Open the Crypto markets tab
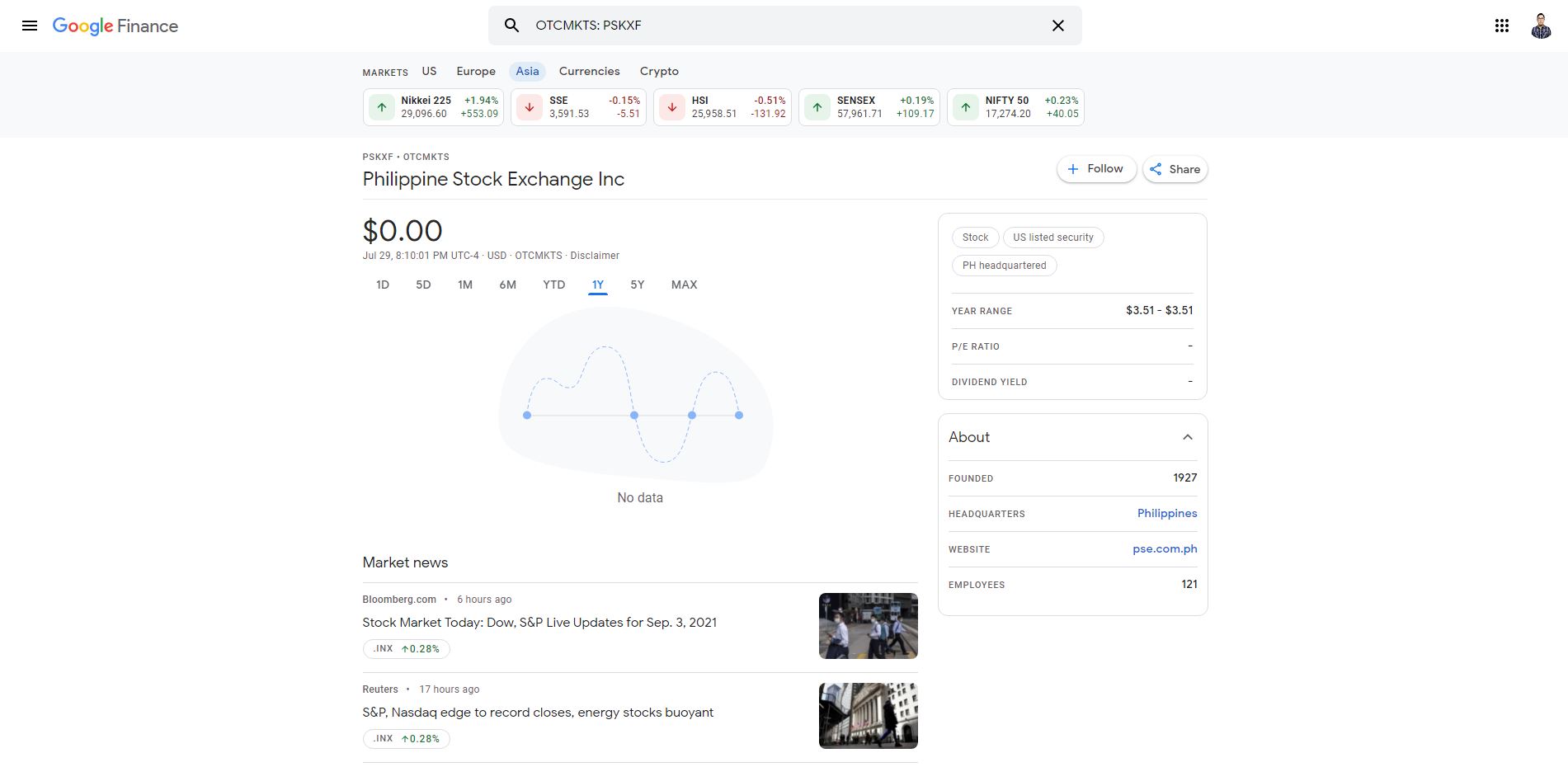Image resolution: width=1568 pixels, height=767 pixels. point(658,71)
